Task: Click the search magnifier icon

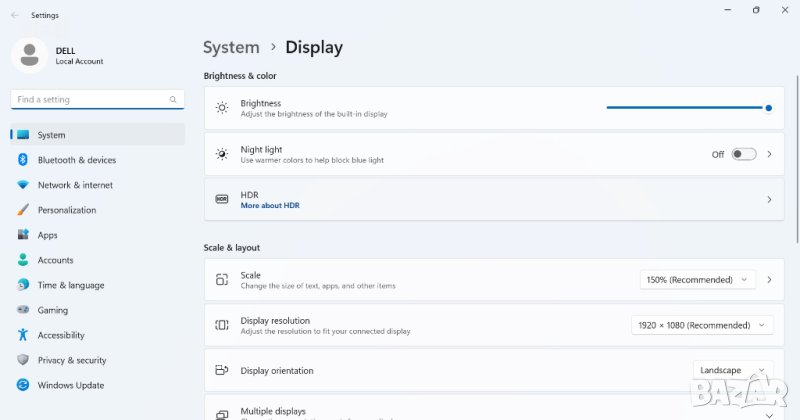Action: pyautogui.click(x=174, y=100)
